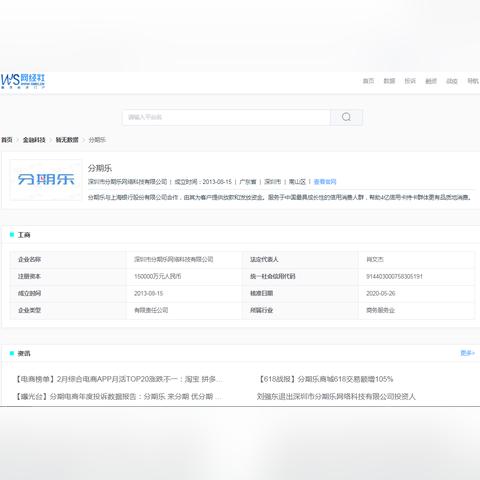Click the 资讯 section heading
The width and height of the screenshot is (480, 480).
click(24, 353)
